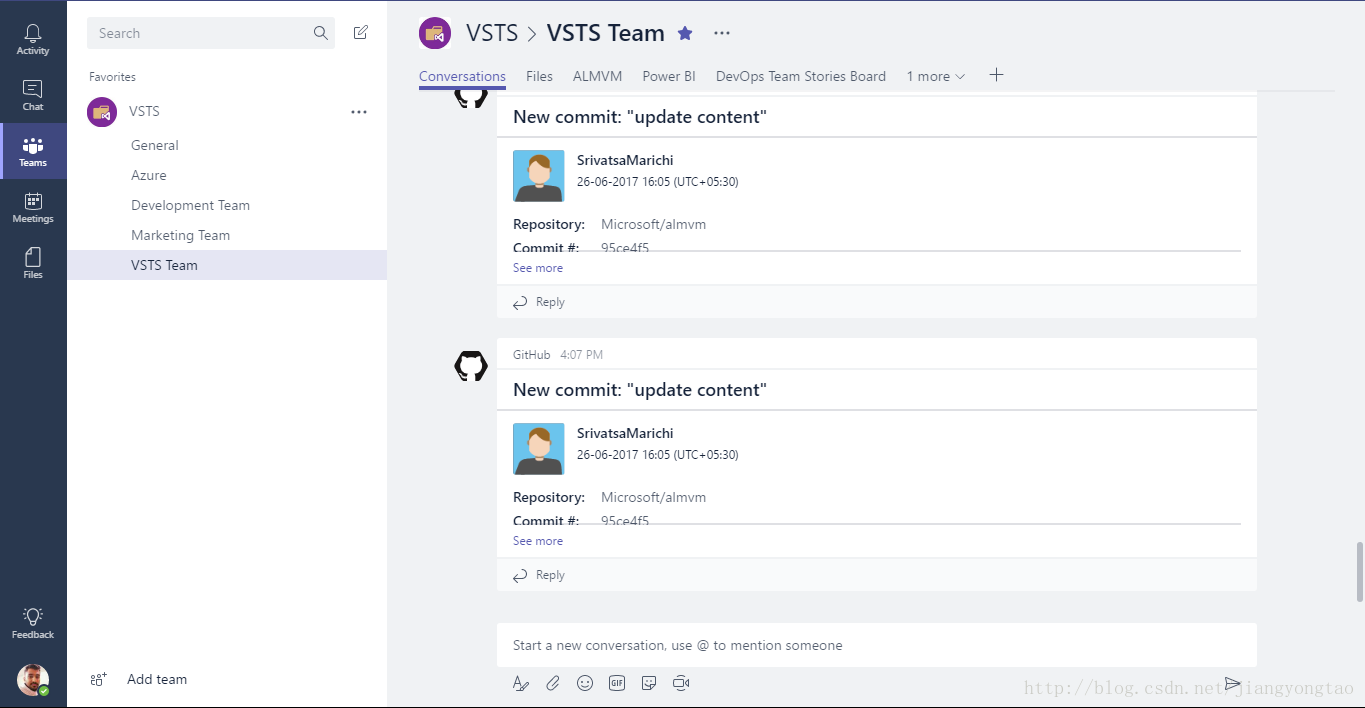Viewport: 1365px width, 708px height.
Task: Open the emoji picker
Action: (585, 683)
